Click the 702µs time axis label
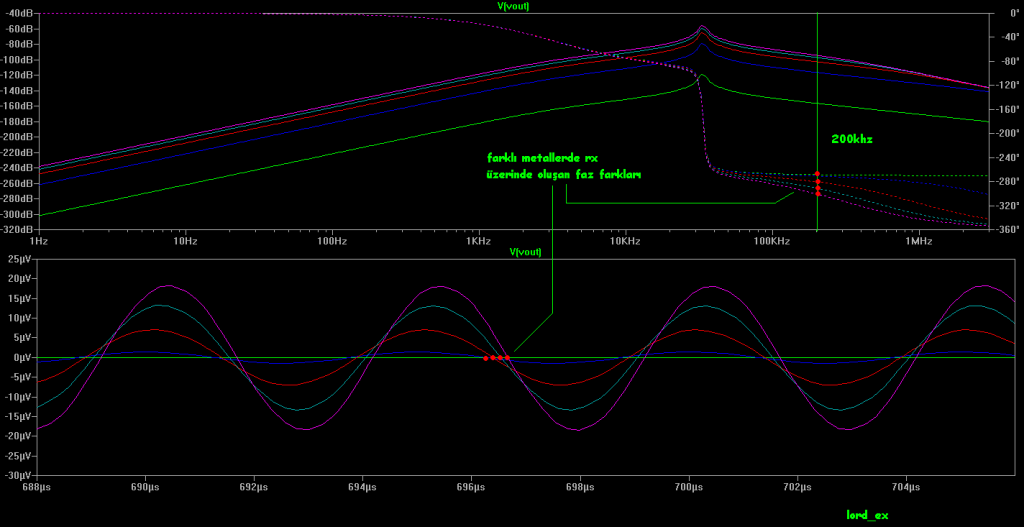The width and height of the screenshot is (1024, 527). coord(797,487)
